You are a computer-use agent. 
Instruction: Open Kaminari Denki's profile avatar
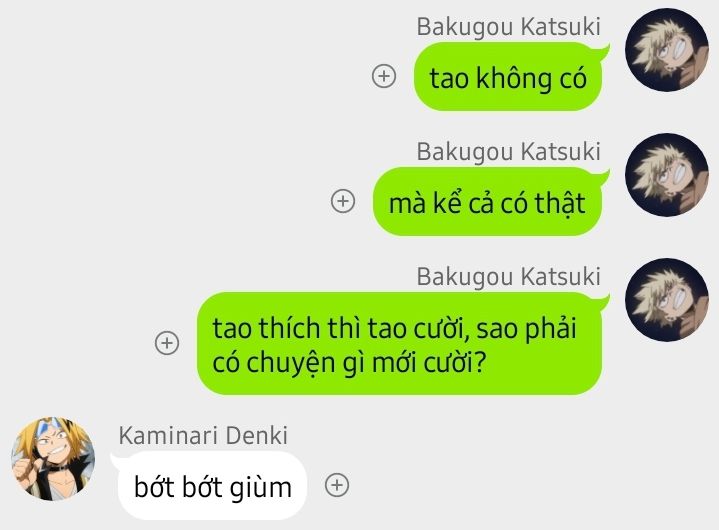(x=53, y=458)
